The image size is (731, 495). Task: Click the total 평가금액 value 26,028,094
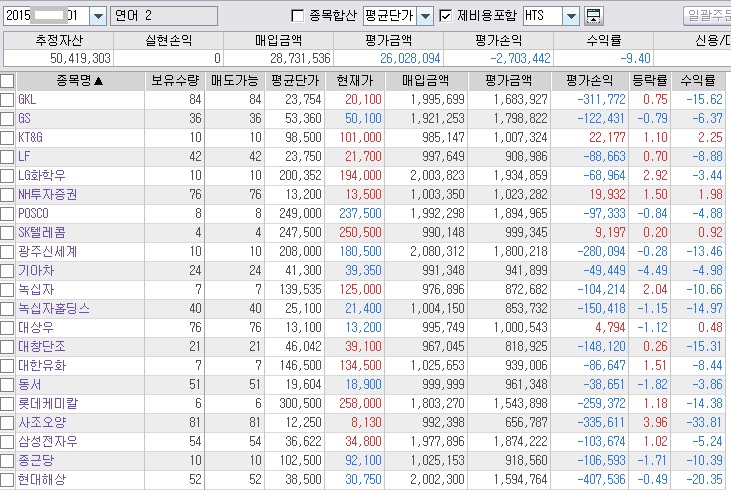410,58
